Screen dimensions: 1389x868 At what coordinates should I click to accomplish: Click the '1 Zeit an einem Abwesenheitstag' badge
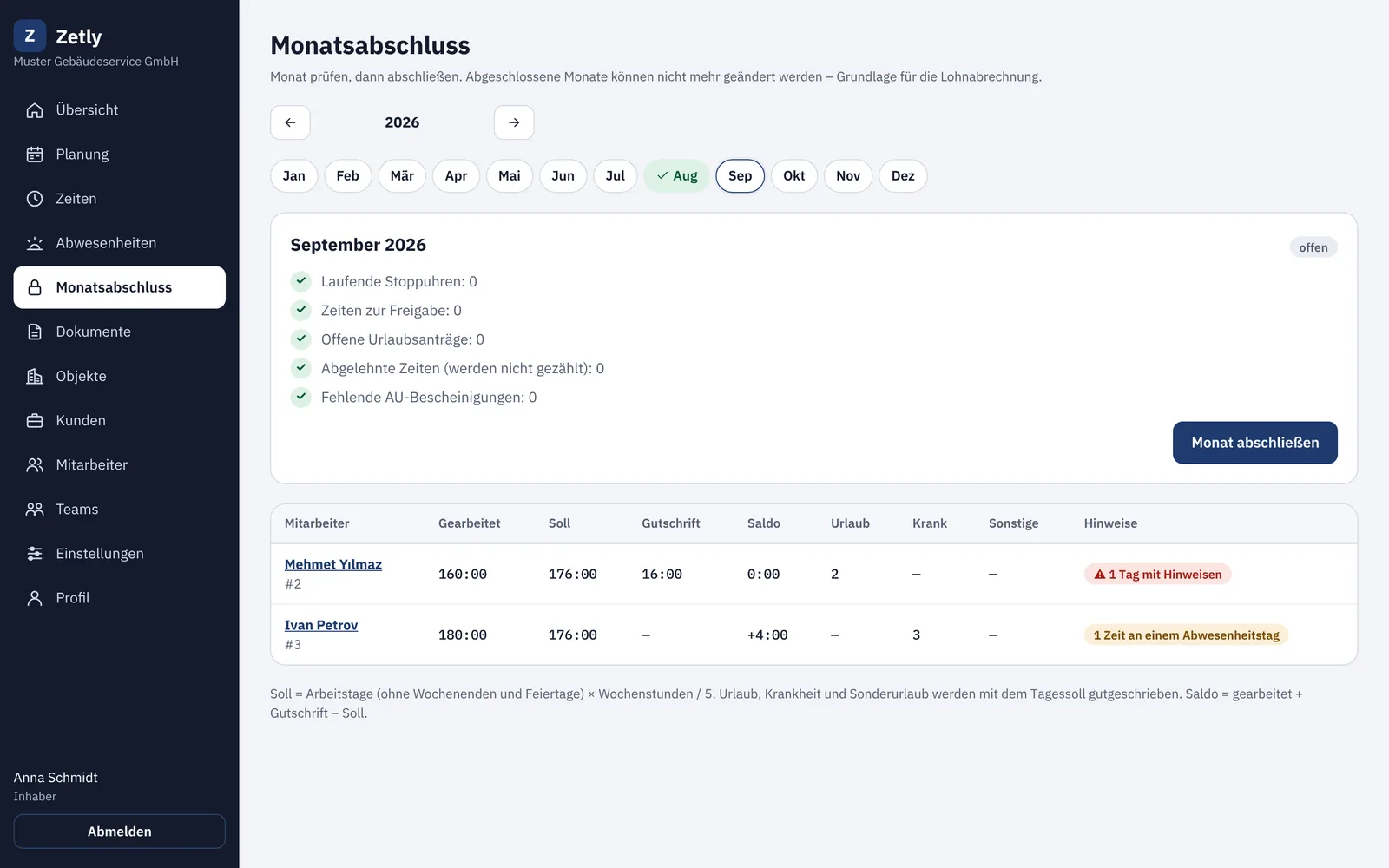click(x=1186, y=635)
